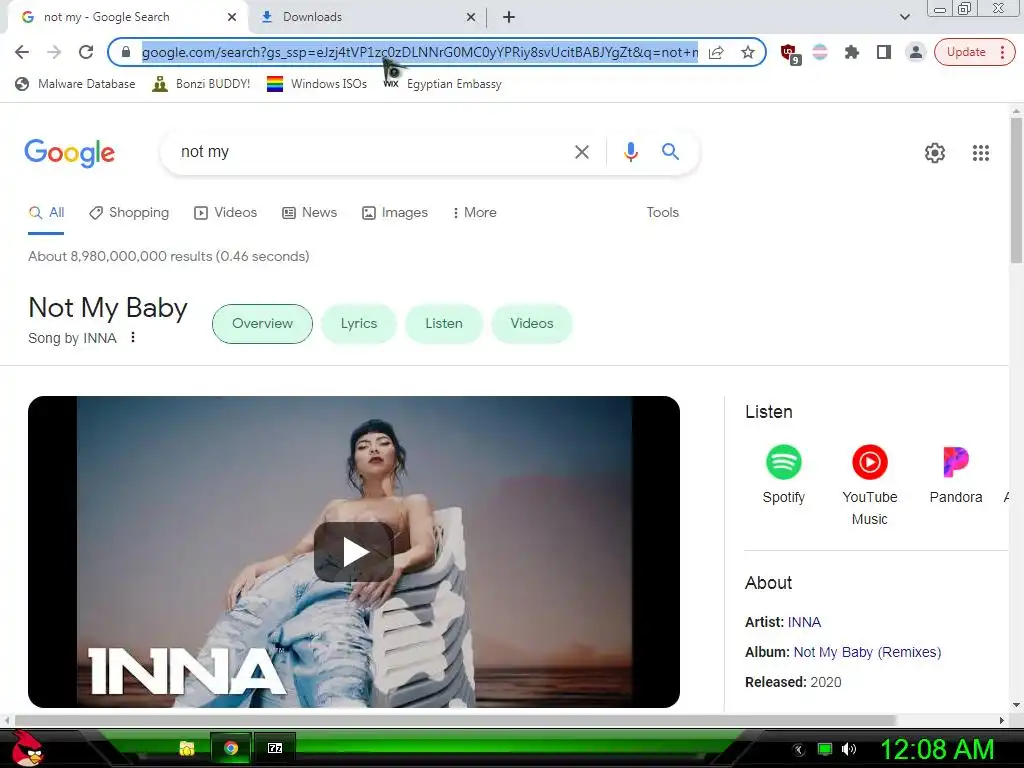Click the 12:08 AM taskbar clock
Screen dimensions: 1024x768
(937, 749)
